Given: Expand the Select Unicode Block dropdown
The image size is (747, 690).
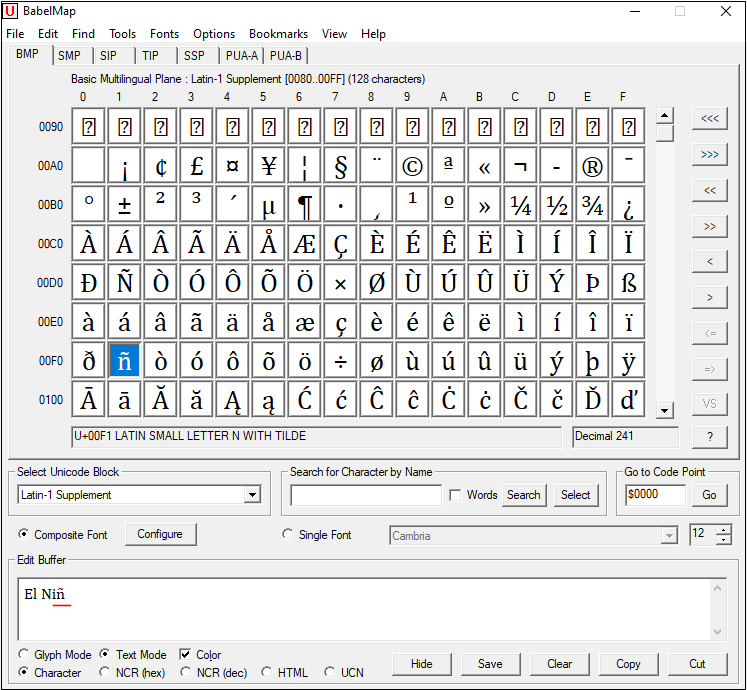Looking at the screenshot, I should (252, 495).
